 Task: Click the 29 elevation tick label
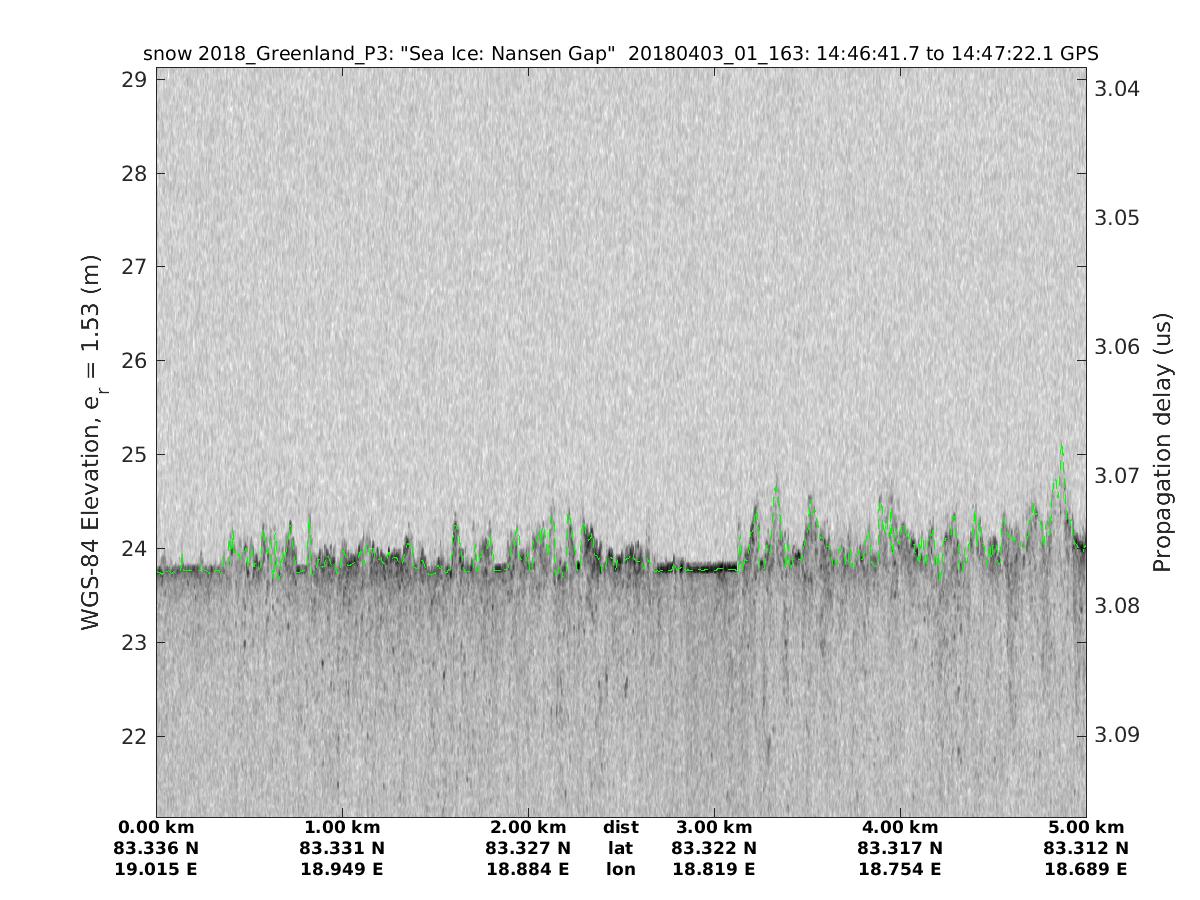(133, 80)
